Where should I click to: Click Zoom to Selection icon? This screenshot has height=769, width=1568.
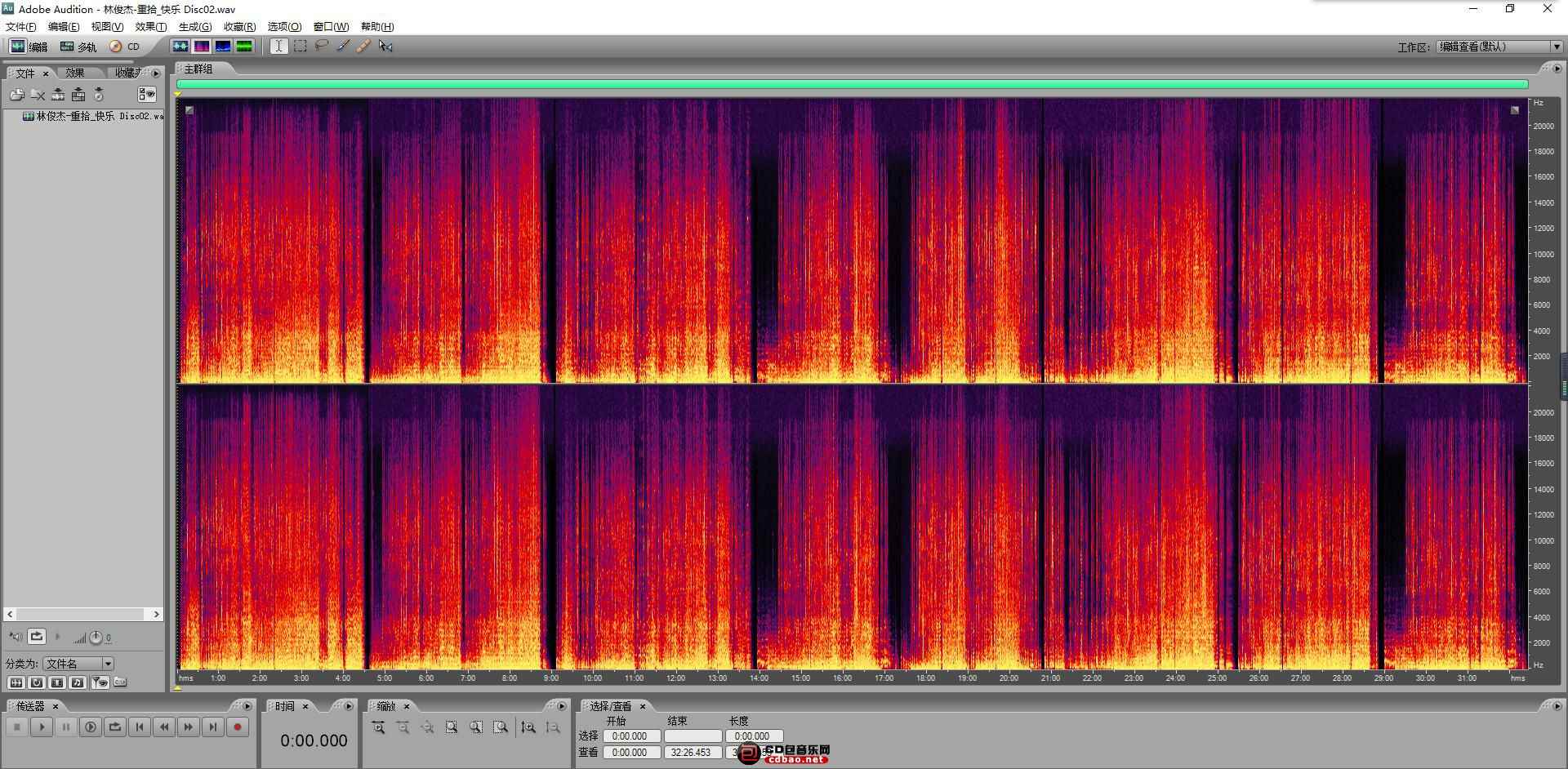(x=452, y=727)
